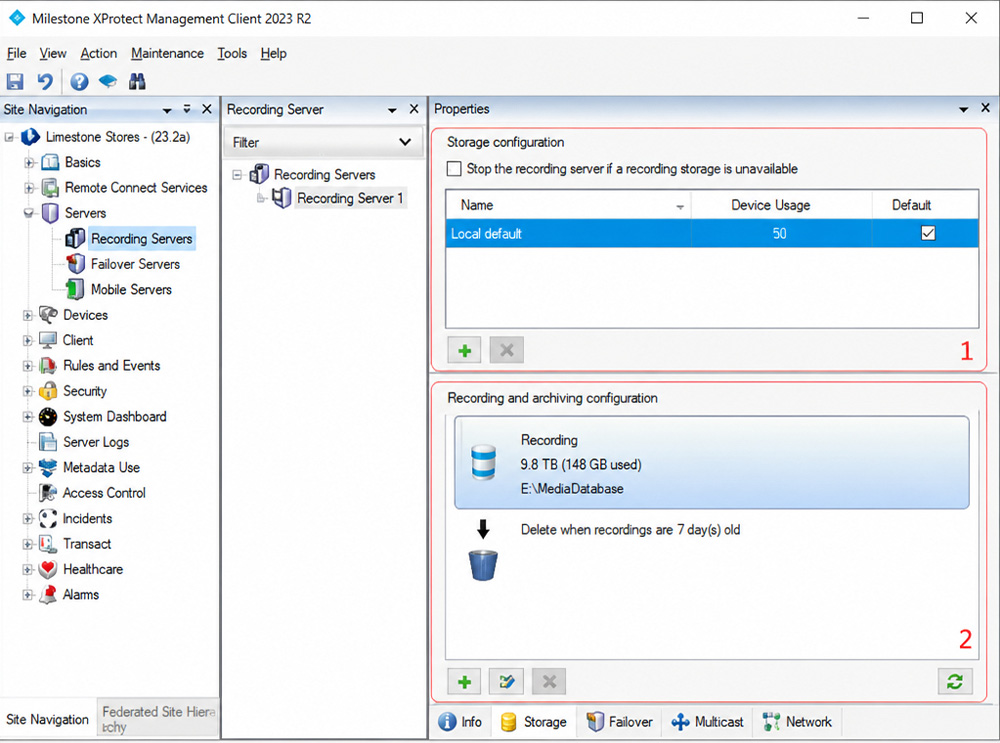The width and height of the screenshot is (1000, 743).
Task: Toggle the Default checkbox for Local default
Action: click(928, 233)
